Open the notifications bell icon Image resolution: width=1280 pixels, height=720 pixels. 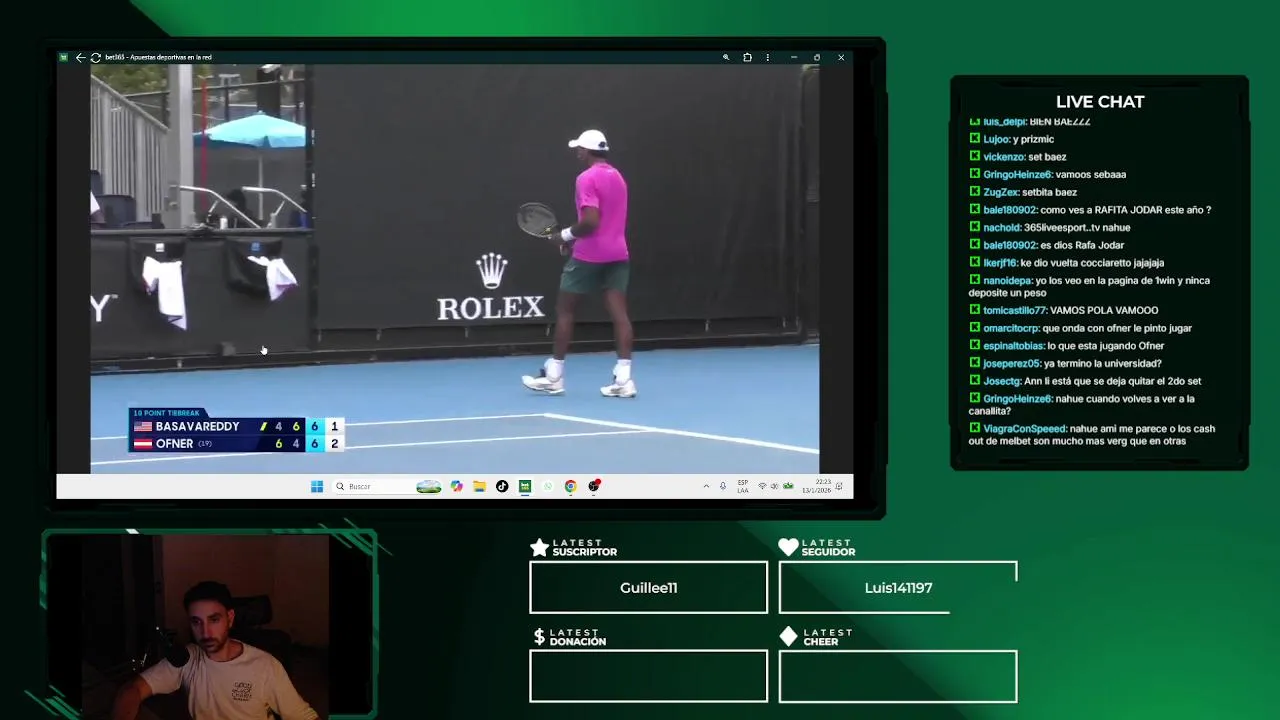click(839, 486)
